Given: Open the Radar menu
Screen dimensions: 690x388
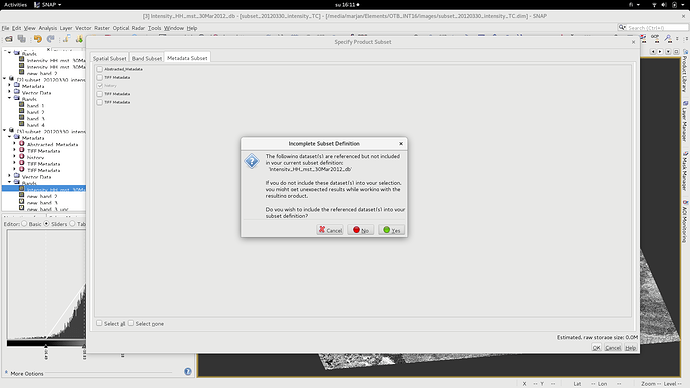Looking at the screenshot, I should click(x=138, y=28).
